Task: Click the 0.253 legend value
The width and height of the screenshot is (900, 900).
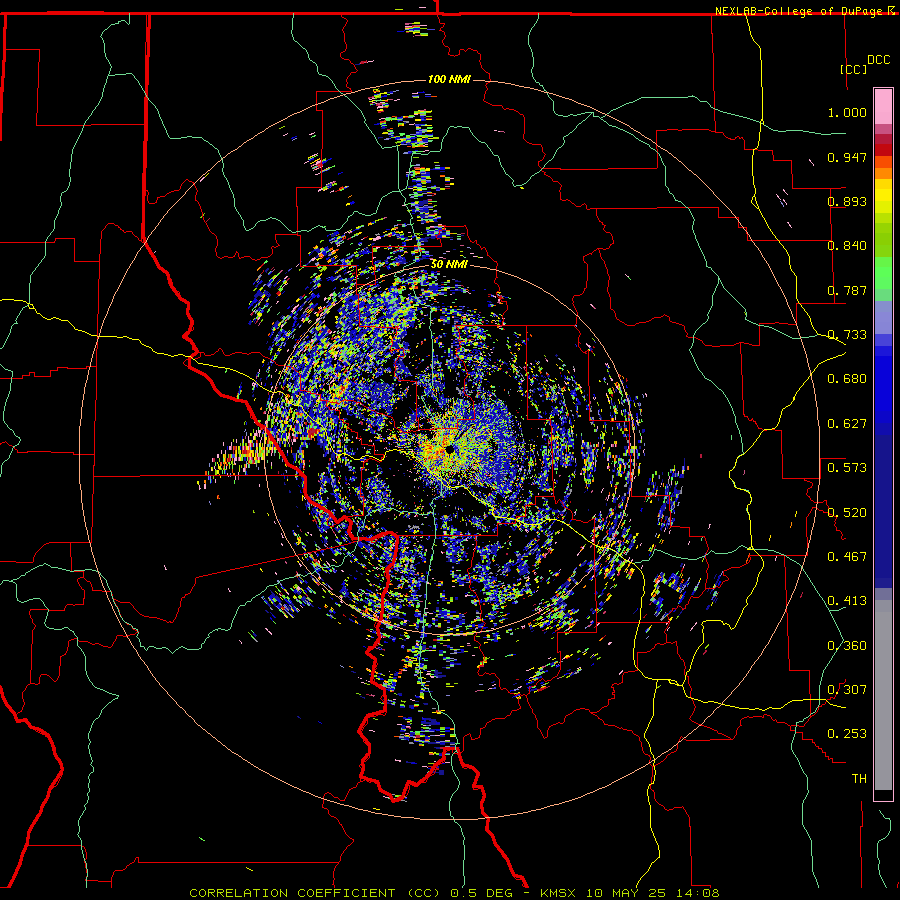Action: (x=847, y=734)
